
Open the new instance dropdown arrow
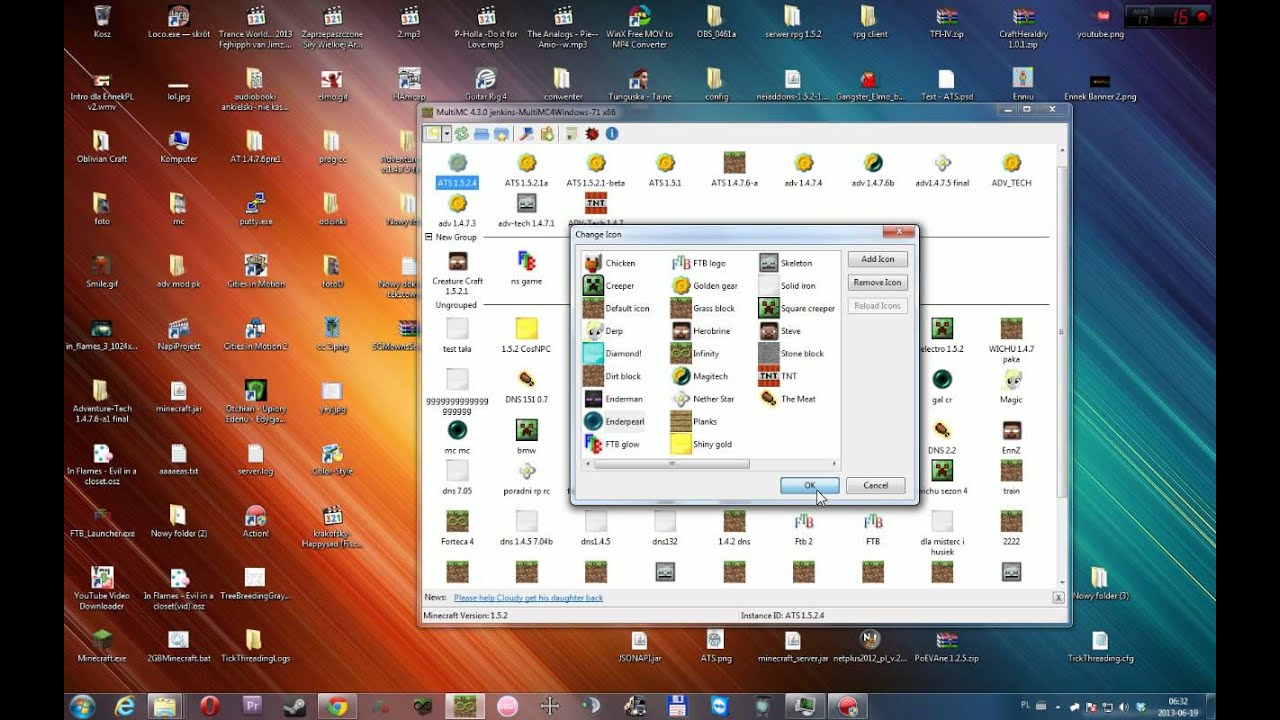click(x=446, y=133)
